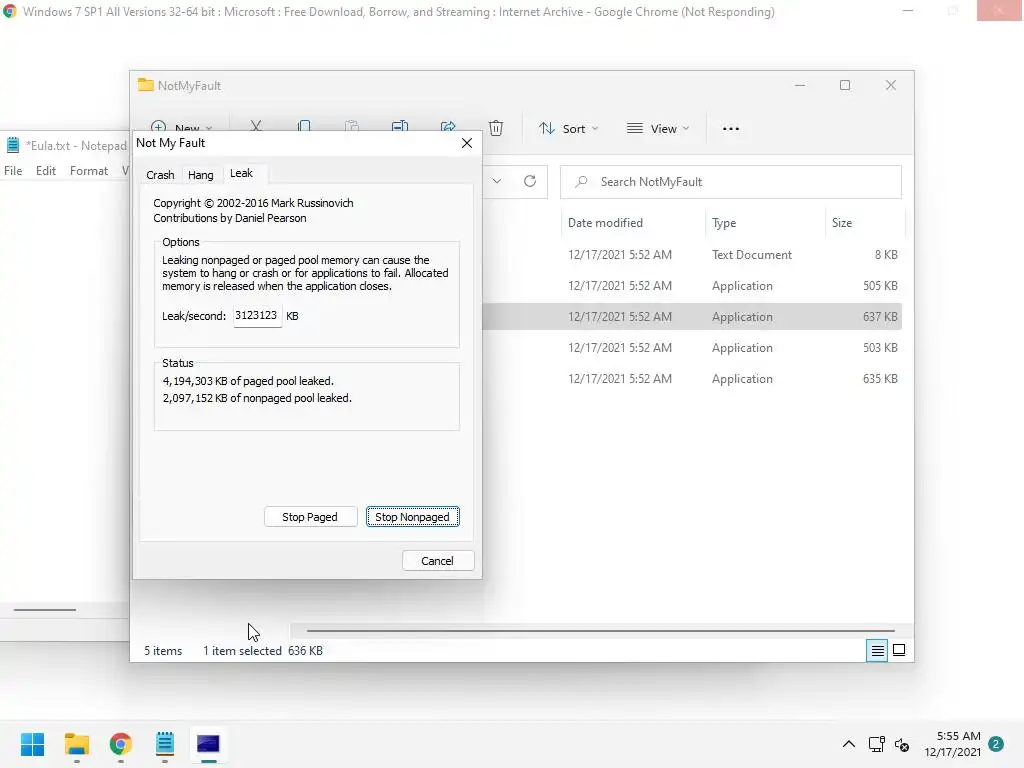
Task: Cancel the Not My Fault dialog
Action: 438,560
